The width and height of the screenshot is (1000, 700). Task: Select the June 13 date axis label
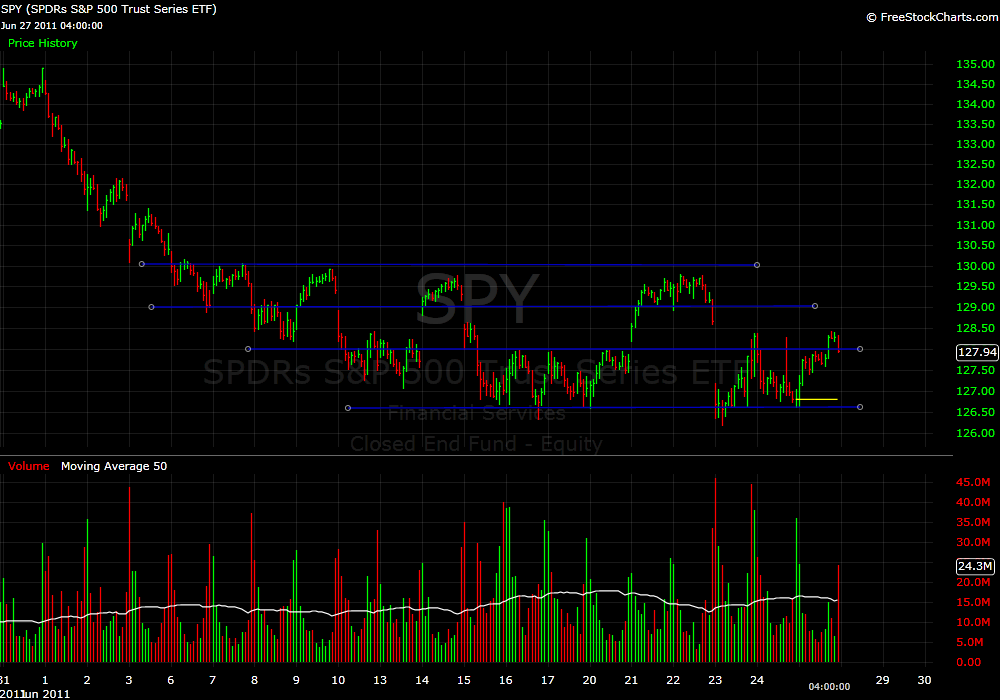[x=380, y=680]
